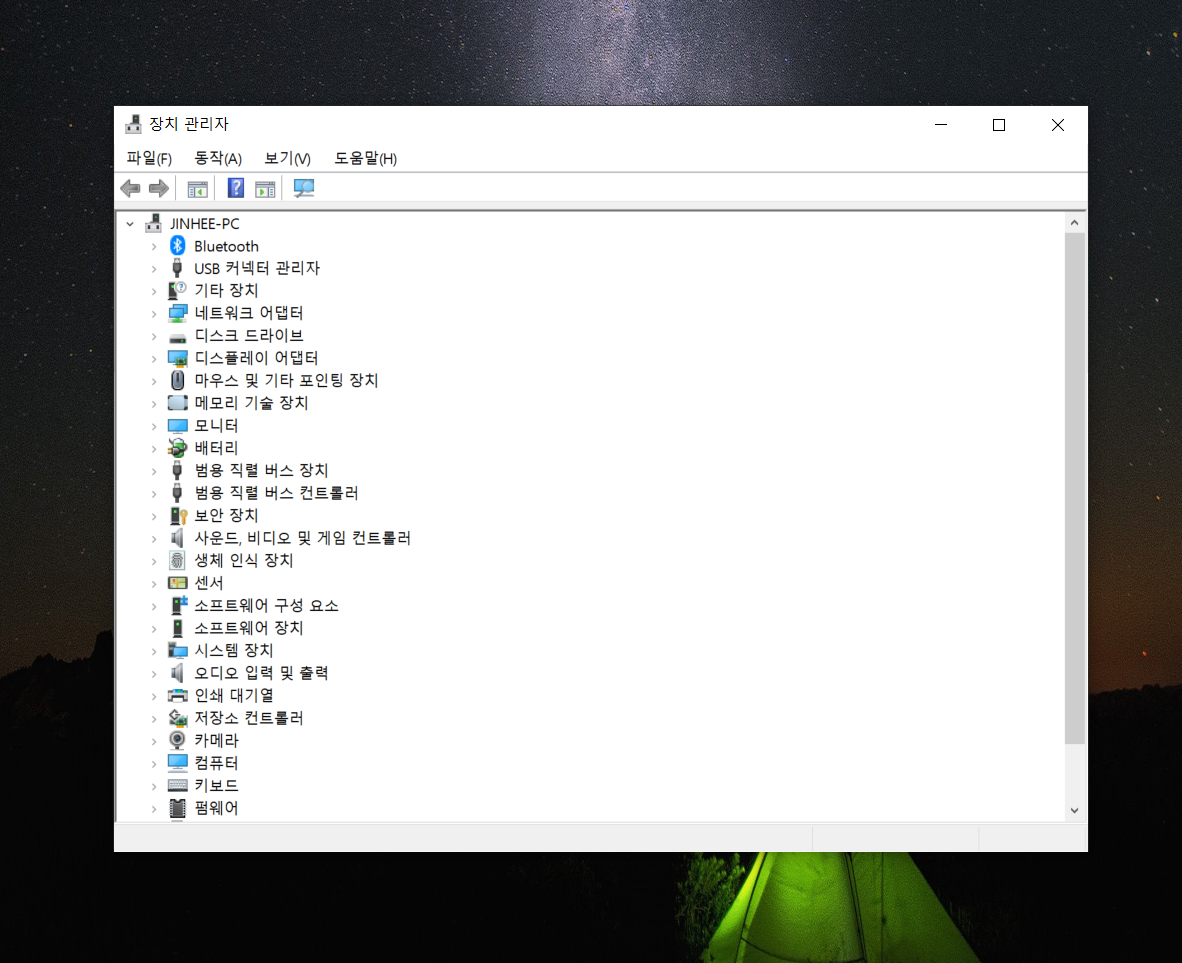Click the 장치 관리자 title bar icon
The width and height of the screenshot is (1182, 963).
[133, 124]
